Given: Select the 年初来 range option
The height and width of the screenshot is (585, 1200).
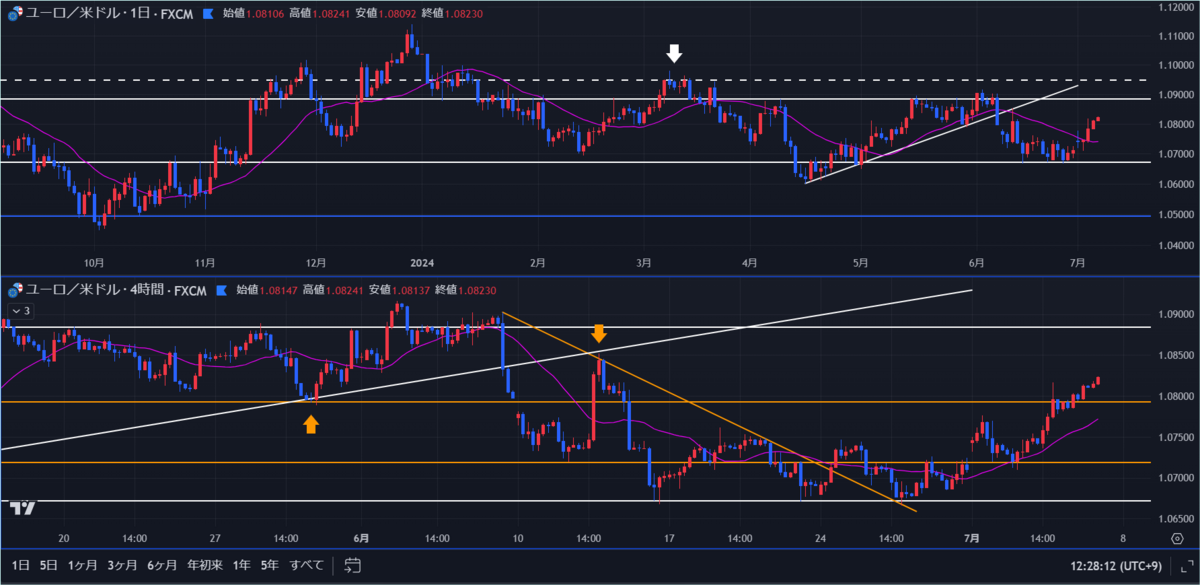Looking at the screenshot, I should [204, 566].
